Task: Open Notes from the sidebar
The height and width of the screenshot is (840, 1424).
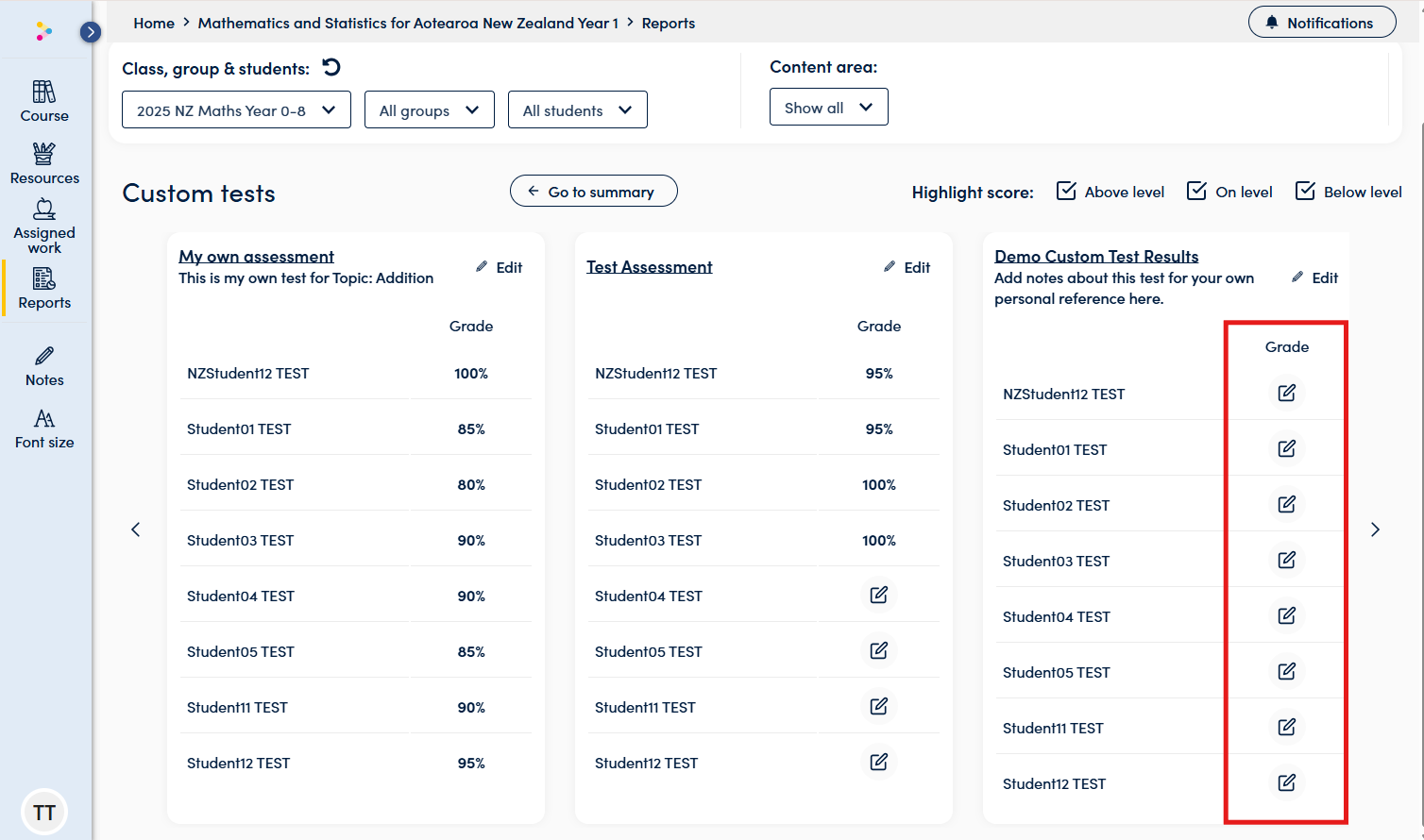Action: pos(44,367)
